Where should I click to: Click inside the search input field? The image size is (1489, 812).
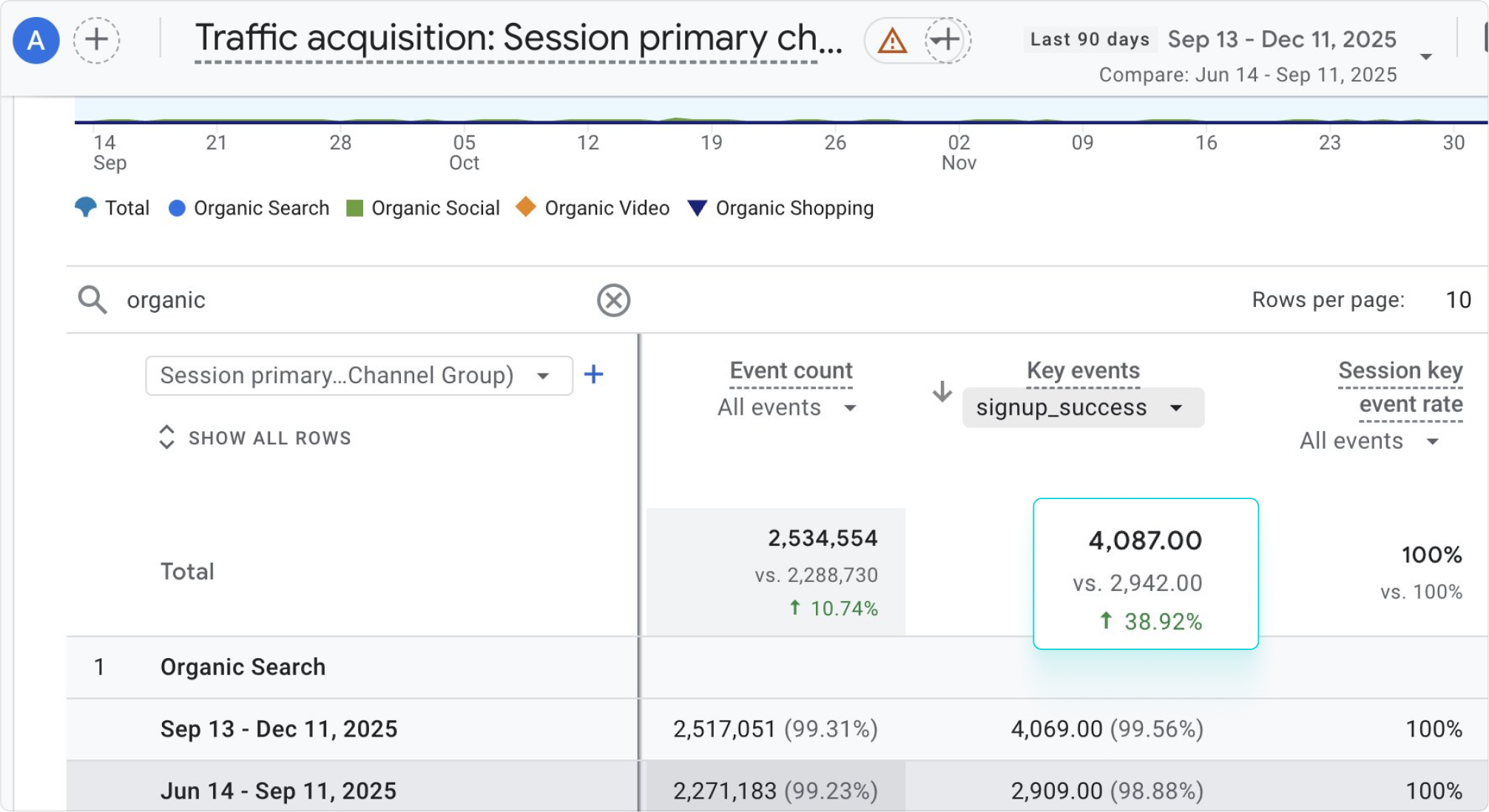296,300
